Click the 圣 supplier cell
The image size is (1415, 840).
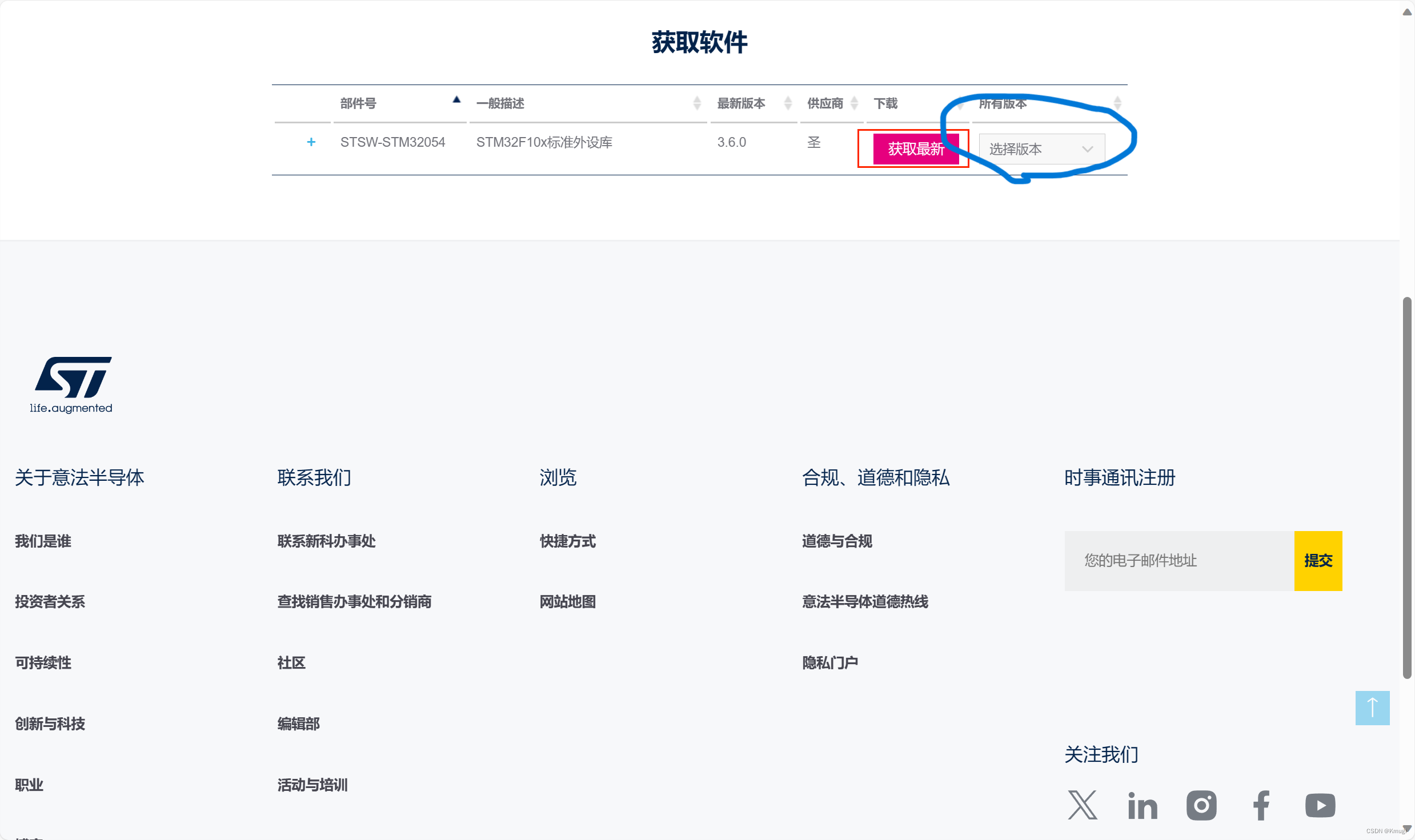click(814, 142)
